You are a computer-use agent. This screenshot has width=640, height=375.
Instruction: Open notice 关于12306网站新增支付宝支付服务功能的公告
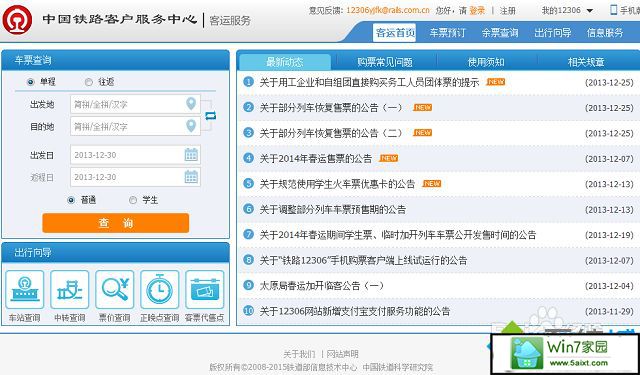pyautogui.click(x=355, y=311)
